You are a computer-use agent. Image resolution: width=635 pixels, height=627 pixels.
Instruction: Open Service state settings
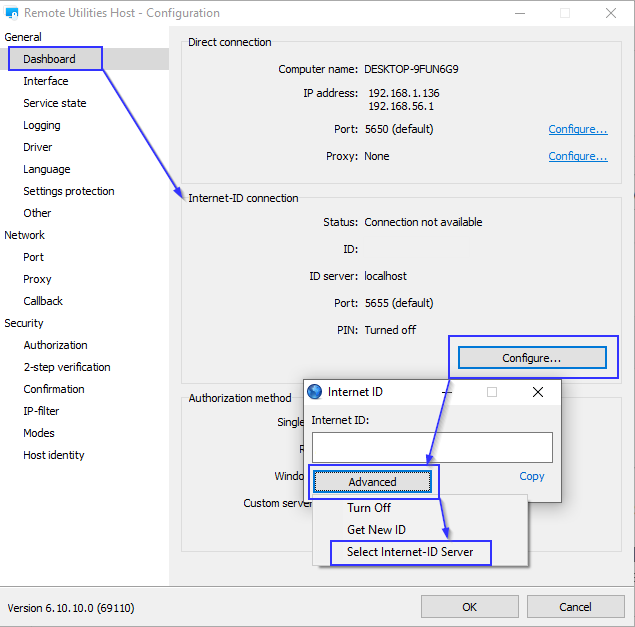pyautogui.click(x=55, y=103)
